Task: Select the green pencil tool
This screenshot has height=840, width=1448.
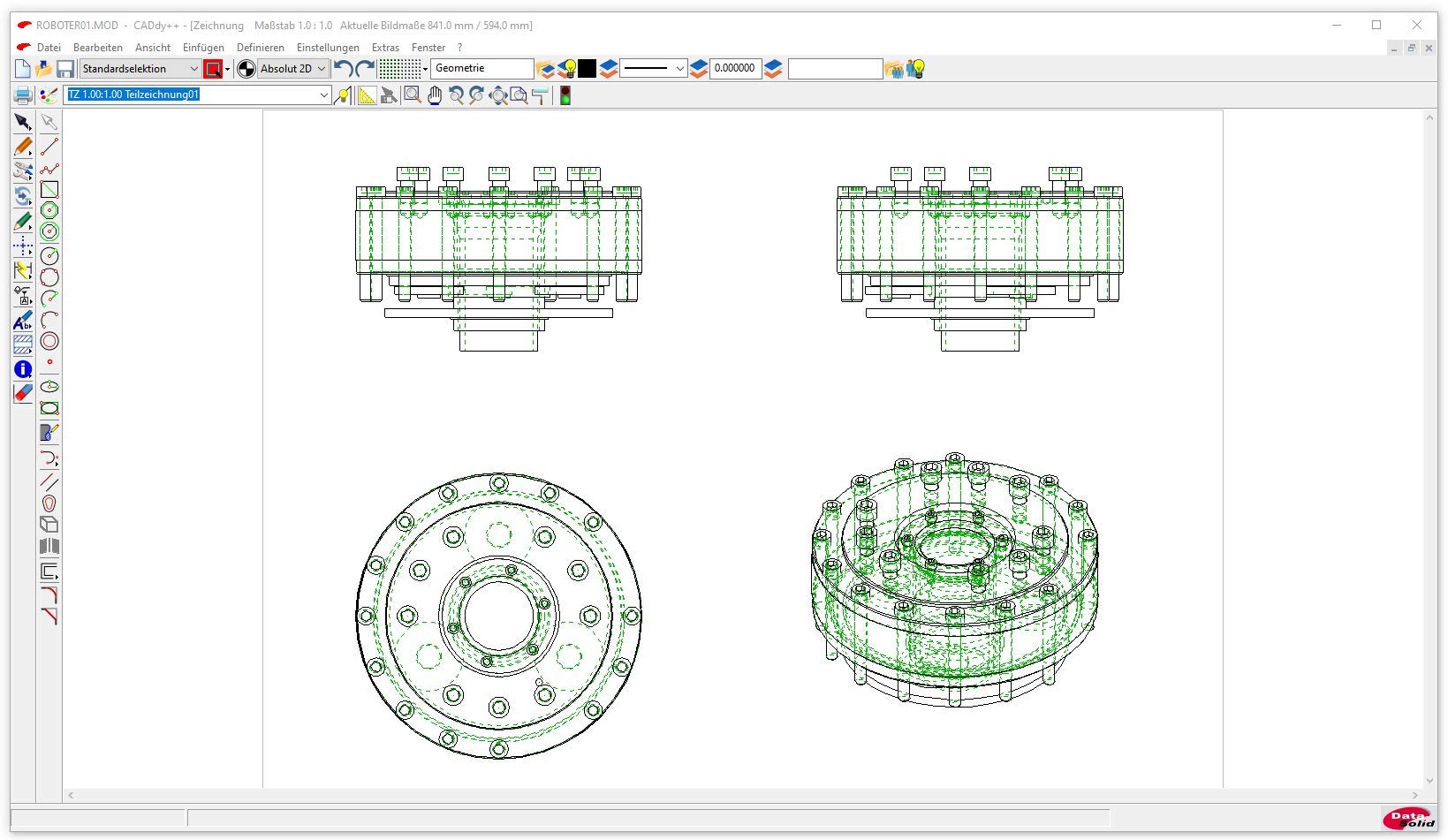Action: [23, 221]
